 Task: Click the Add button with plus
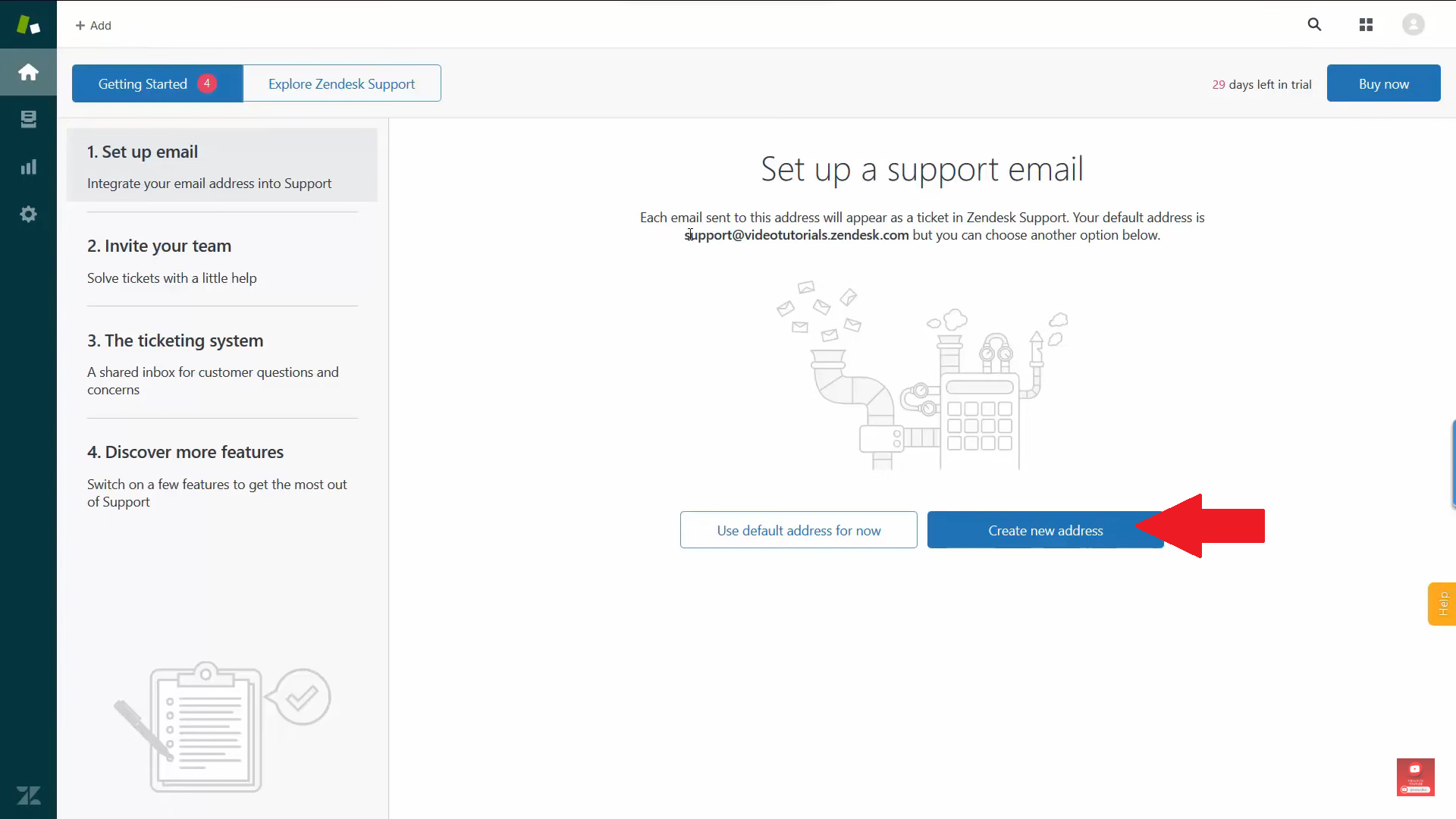tap(93, 25)
